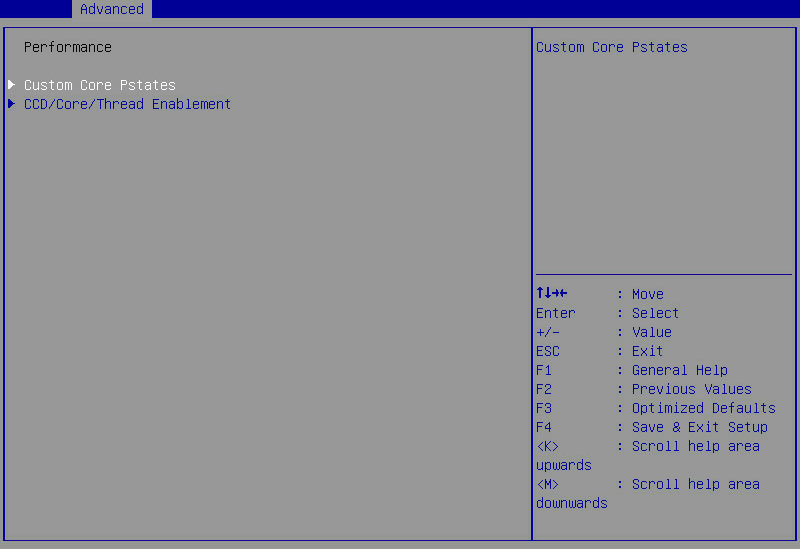Click the 'Exit' help text

tap(647, 351)
